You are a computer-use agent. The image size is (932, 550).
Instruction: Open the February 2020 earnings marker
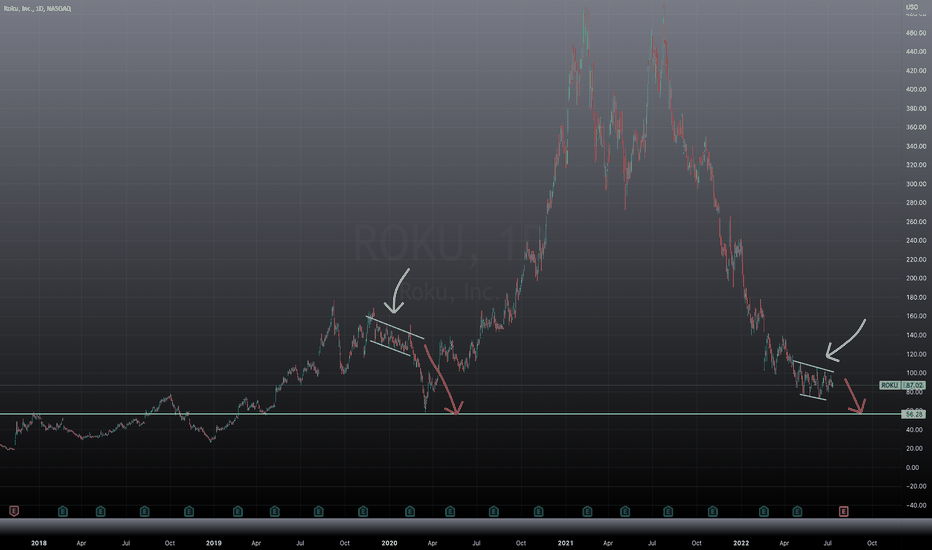pos(410,511)
